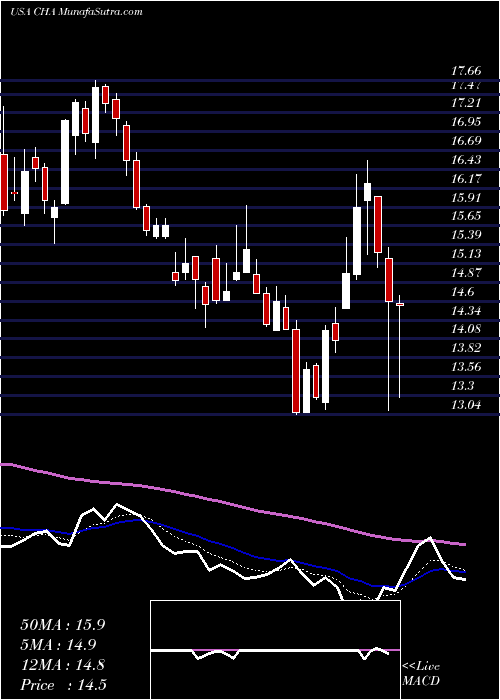Click the '<<Live MACD' label
The width and height of the screenshot is (500, 700).
[421, 673]
